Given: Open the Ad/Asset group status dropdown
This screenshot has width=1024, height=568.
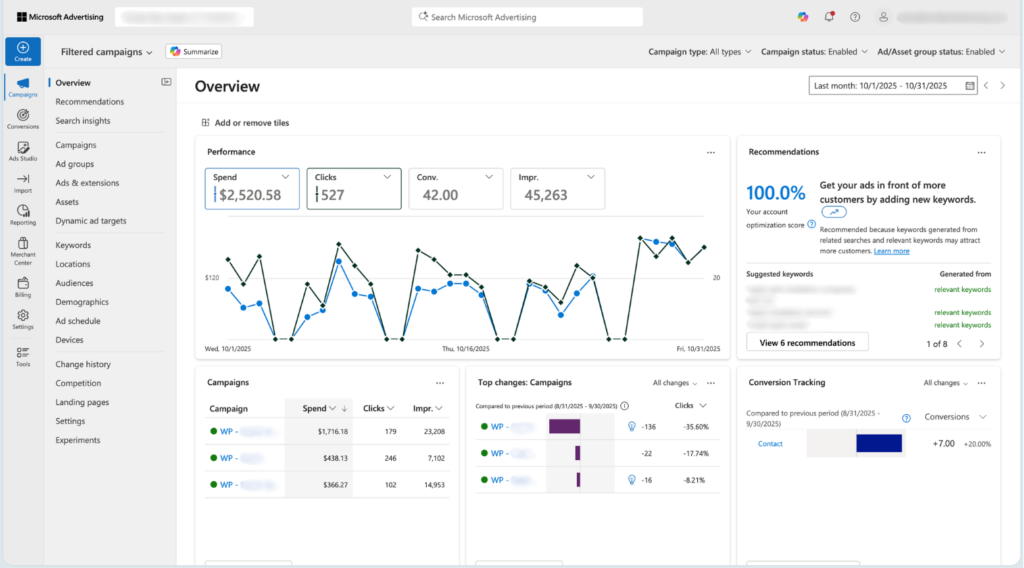Looking at the screenshot, I should coord(941,52).
